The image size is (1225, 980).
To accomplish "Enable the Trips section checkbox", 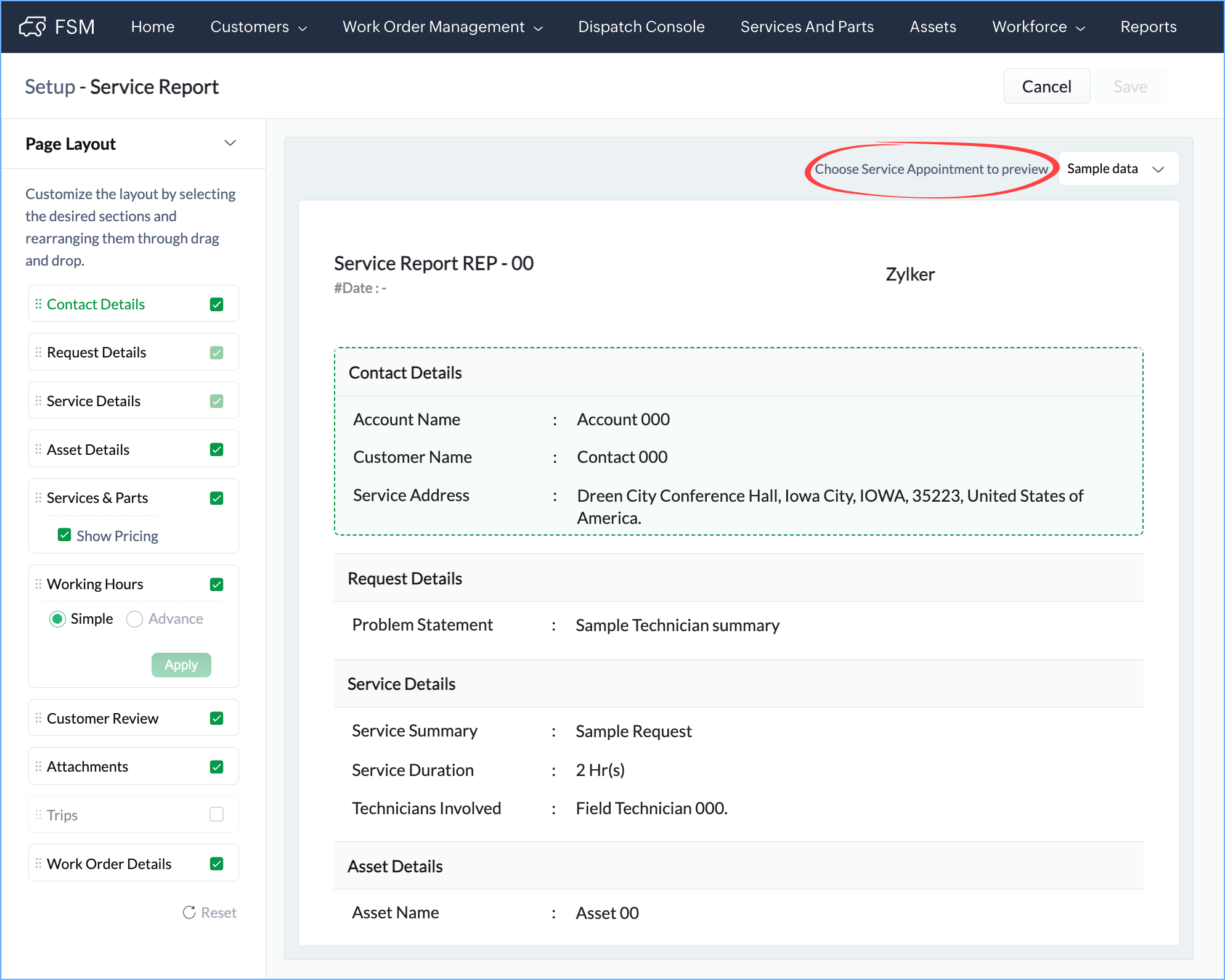I will pos(216,814).
